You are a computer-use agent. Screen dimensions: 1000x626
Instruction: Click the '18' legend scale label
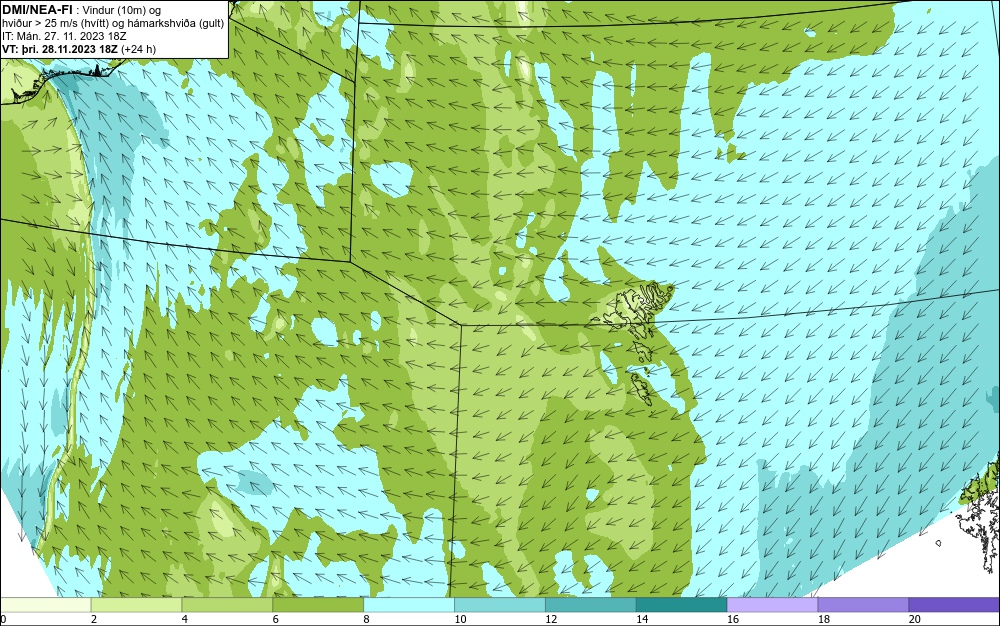[823, 619]
